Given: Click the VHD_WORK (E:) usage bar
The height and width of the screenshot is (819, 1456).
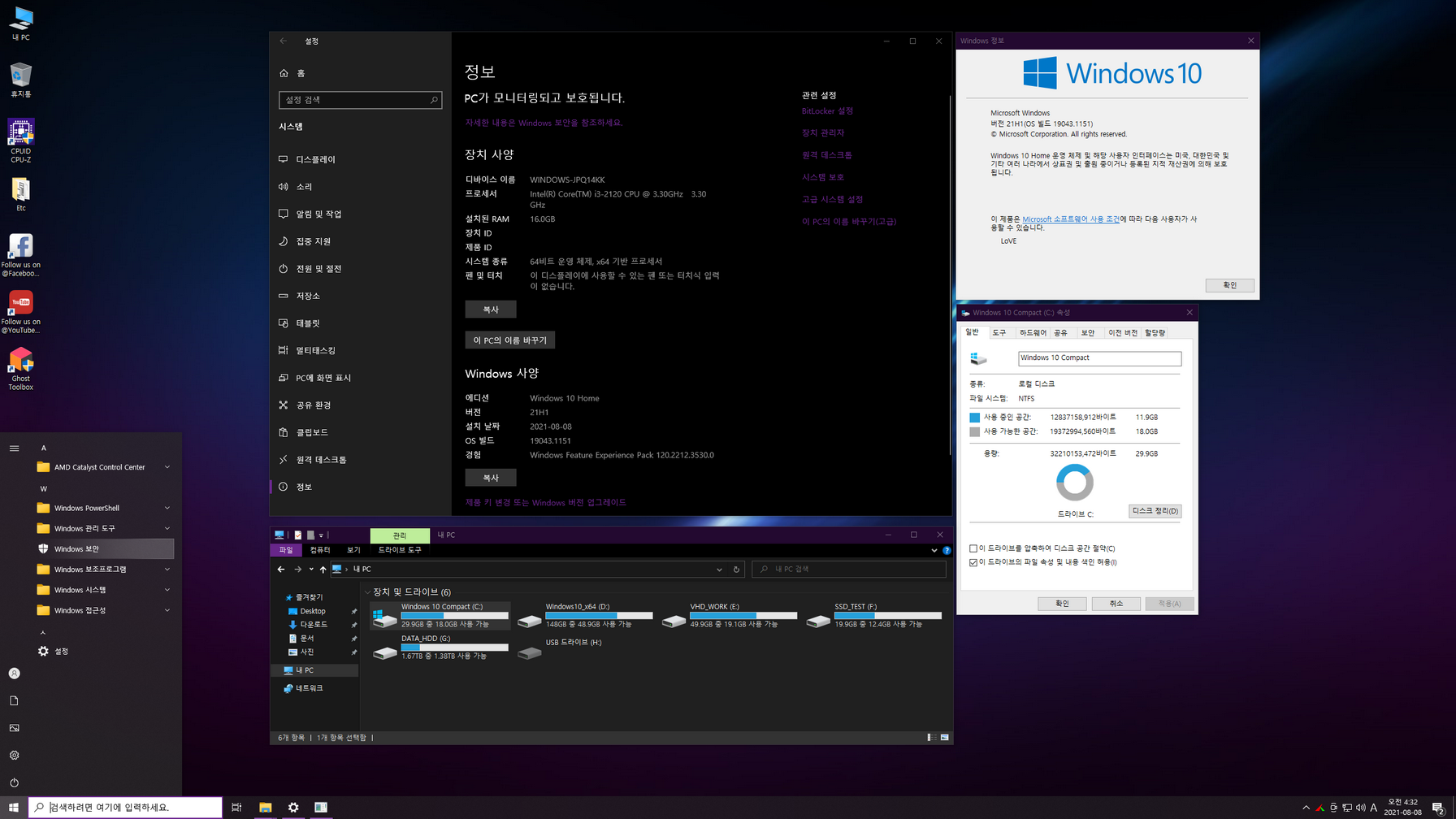Looking at the screenshot, I should (x=743, y=616).
